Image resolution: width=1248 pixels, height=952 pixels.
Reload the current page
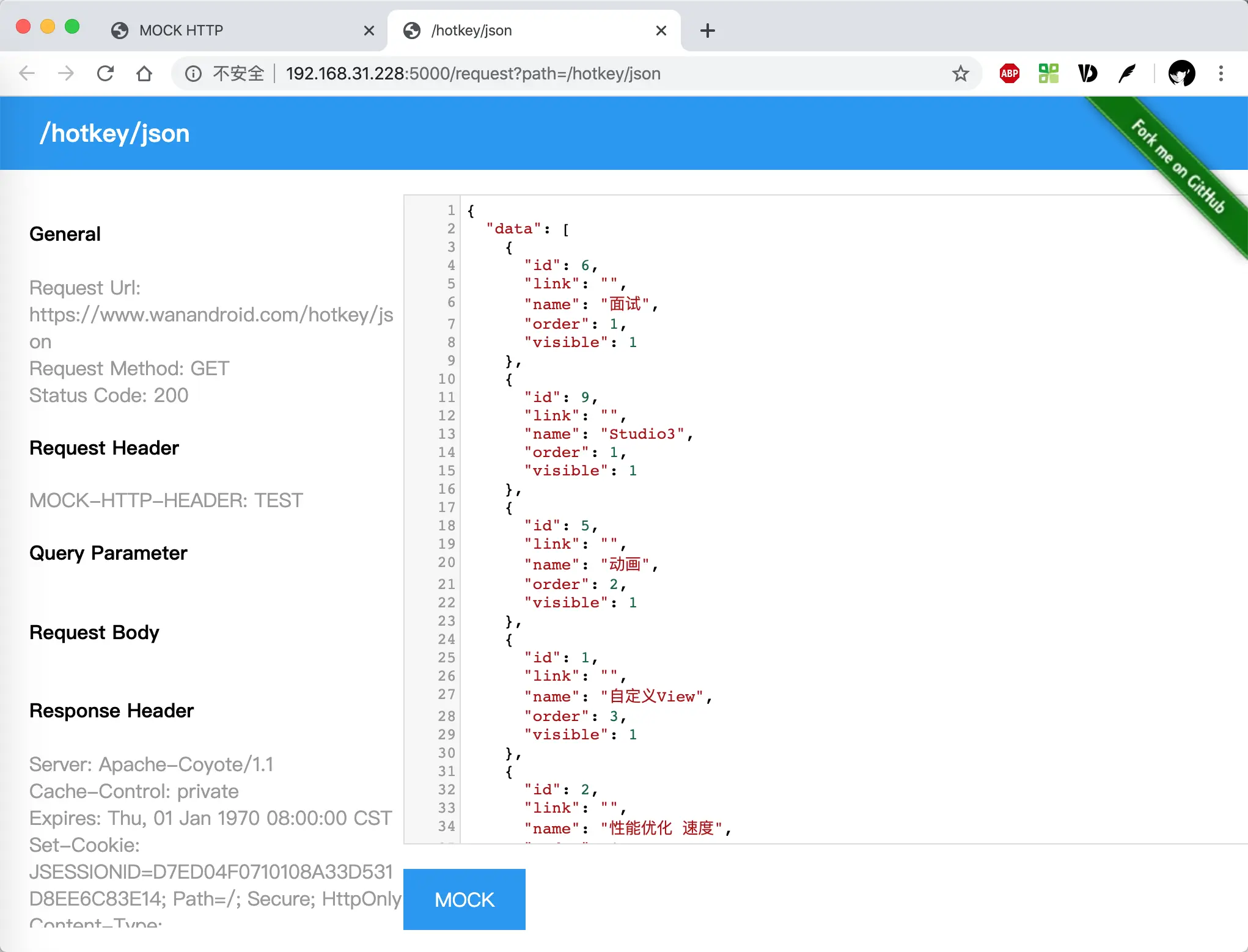[x=105, y=74]
